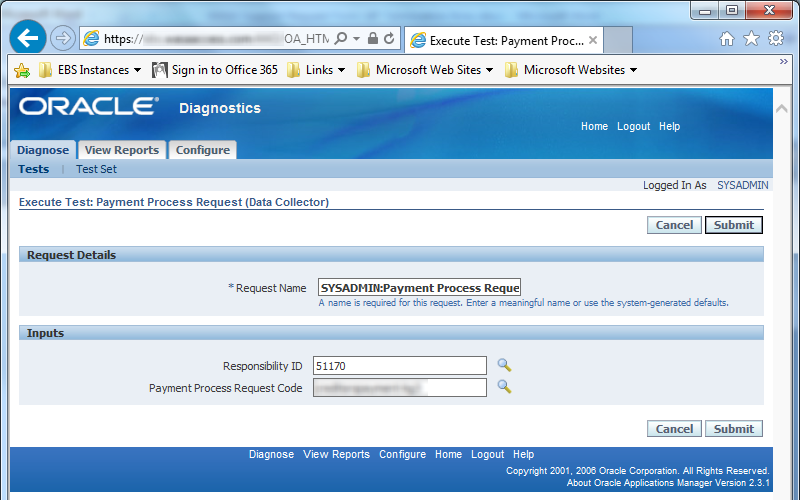Click footer Diagnose link
800x500 pixels.
point(271,454)
